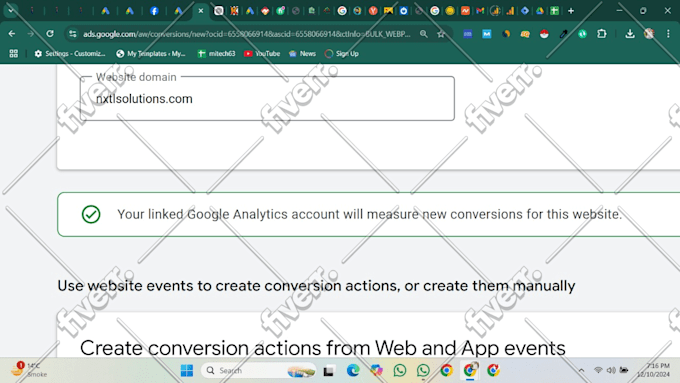Switch to the Gmail tab
The height and width of the screenshot is (383, 680).
tap(480, 11)
